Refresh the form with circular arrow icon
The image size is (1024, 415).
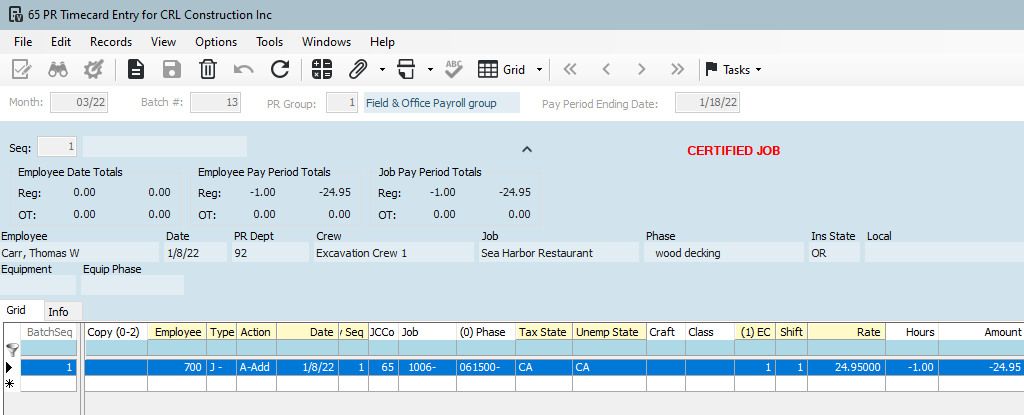[x=280, y=69]
